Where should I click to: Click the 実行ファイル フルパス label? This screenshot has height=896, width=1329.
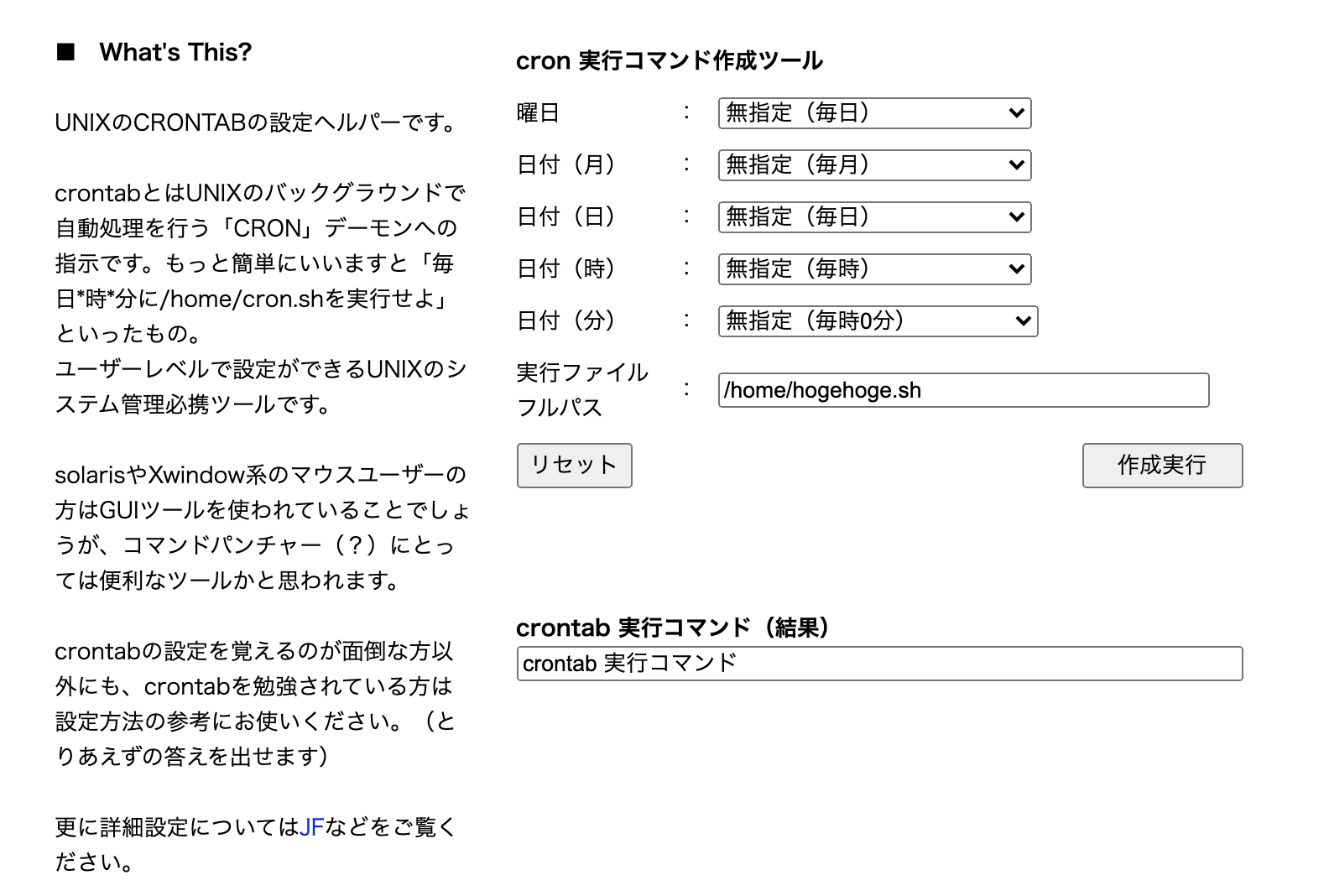point(581,389)
